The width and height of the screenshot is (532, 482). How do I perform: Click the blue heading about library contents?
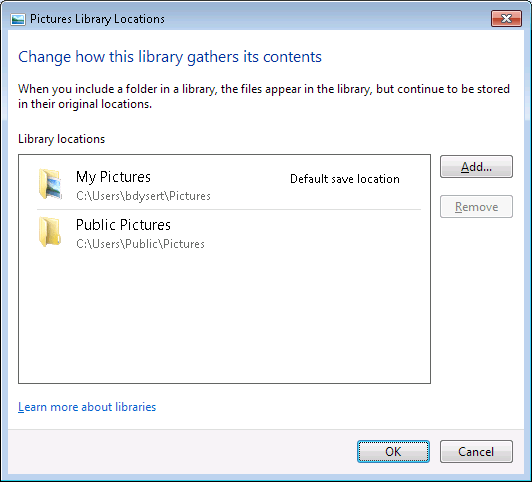(170, 57)
